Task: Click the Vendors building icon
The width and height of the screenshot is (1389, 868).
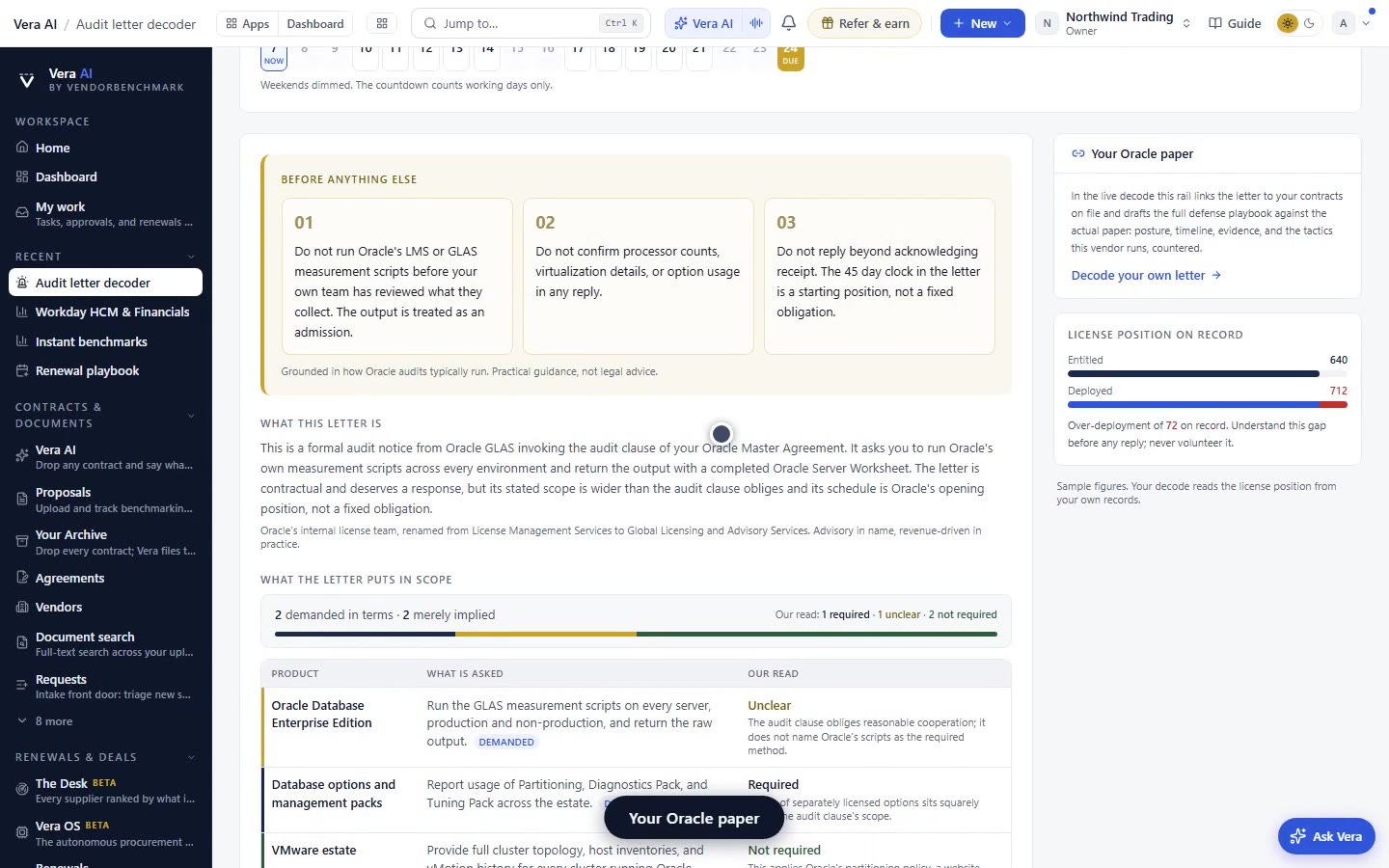Action: (22, 607)
